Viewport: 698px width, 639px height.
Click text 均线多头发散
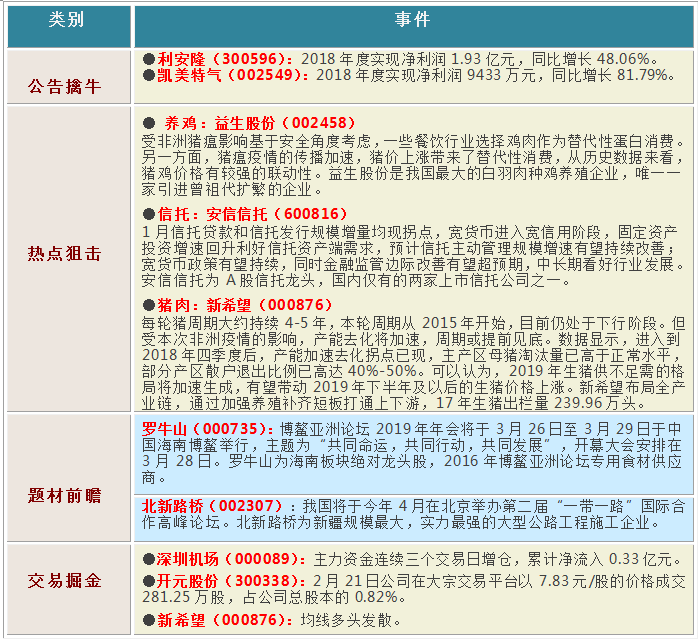pos(346,619)
